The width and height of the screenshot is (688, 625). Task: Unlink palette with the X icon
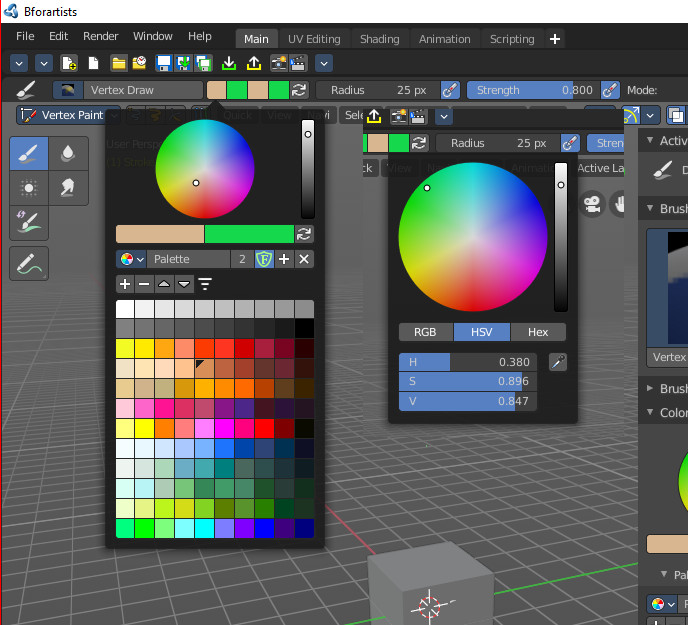click(x=304, y=259)
